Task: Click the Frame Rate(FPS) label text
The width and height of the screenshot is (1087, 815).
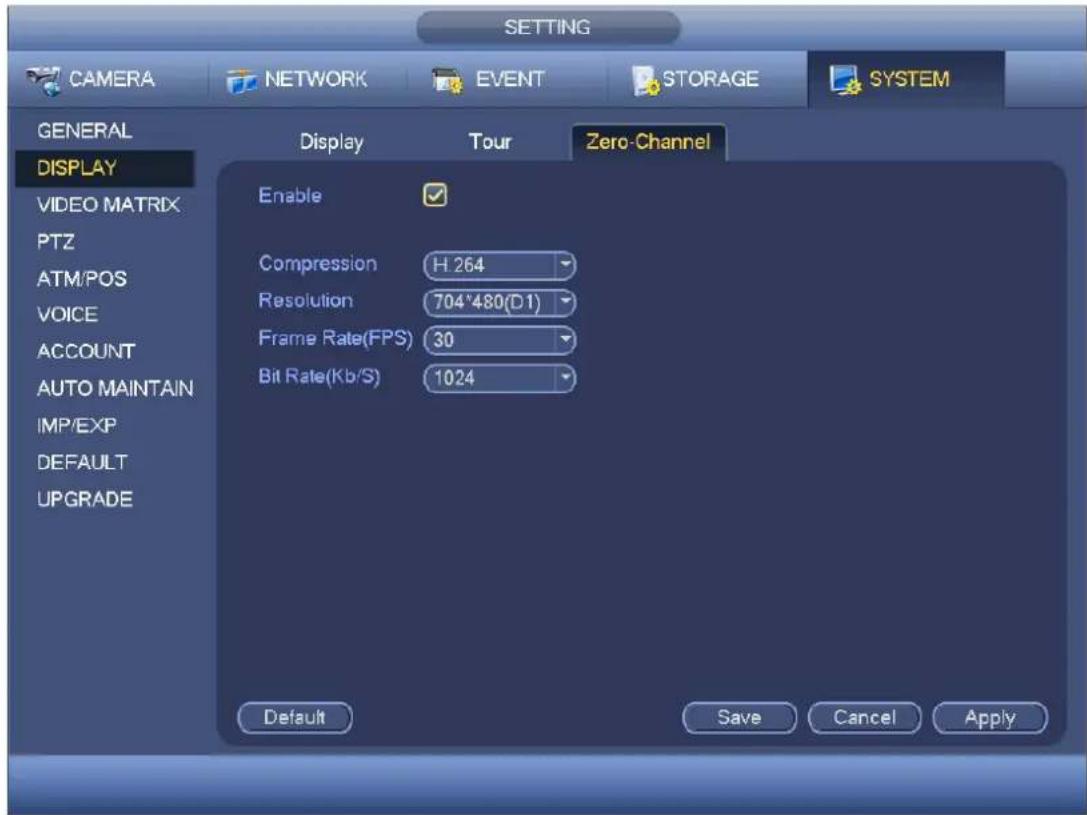Action: tap(336, 338)
